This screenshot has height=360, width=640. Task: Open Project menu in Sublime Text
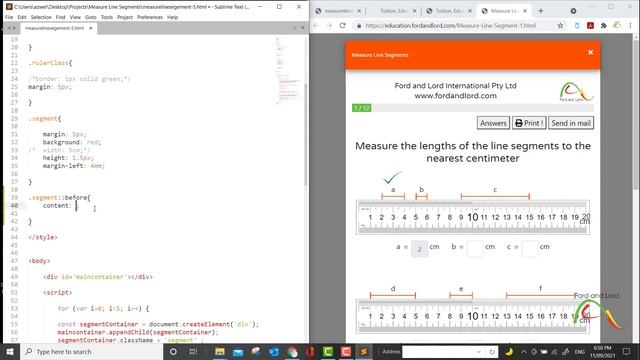coord(125,17)
